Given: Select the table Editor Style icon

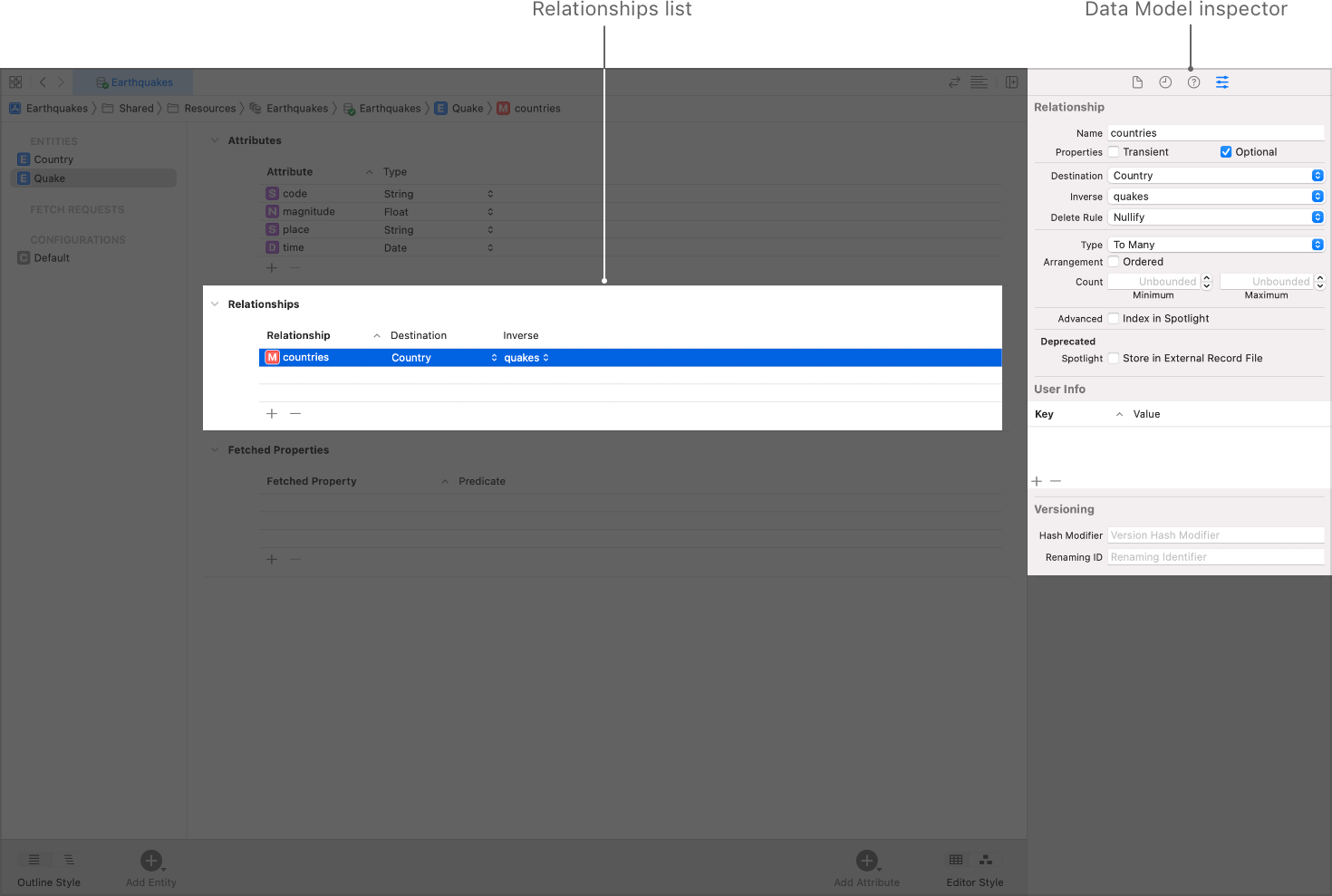Looking at the screenshot, I should pos(956,860).
